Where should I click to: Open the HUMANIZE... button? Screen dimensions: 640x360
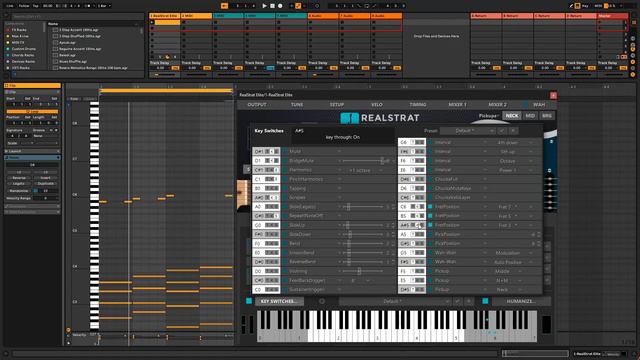click(521, 301)
